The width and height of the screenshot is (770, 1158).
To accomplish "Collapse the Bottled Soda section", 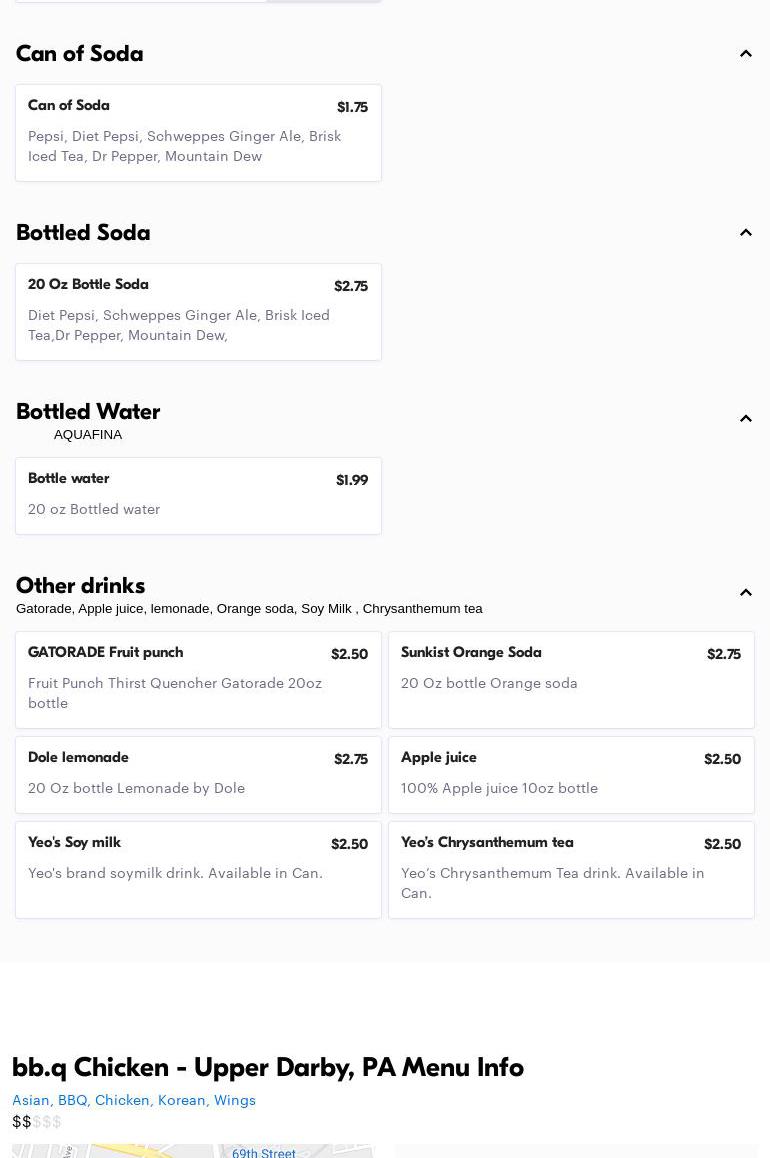I will [x=745, y=233].
